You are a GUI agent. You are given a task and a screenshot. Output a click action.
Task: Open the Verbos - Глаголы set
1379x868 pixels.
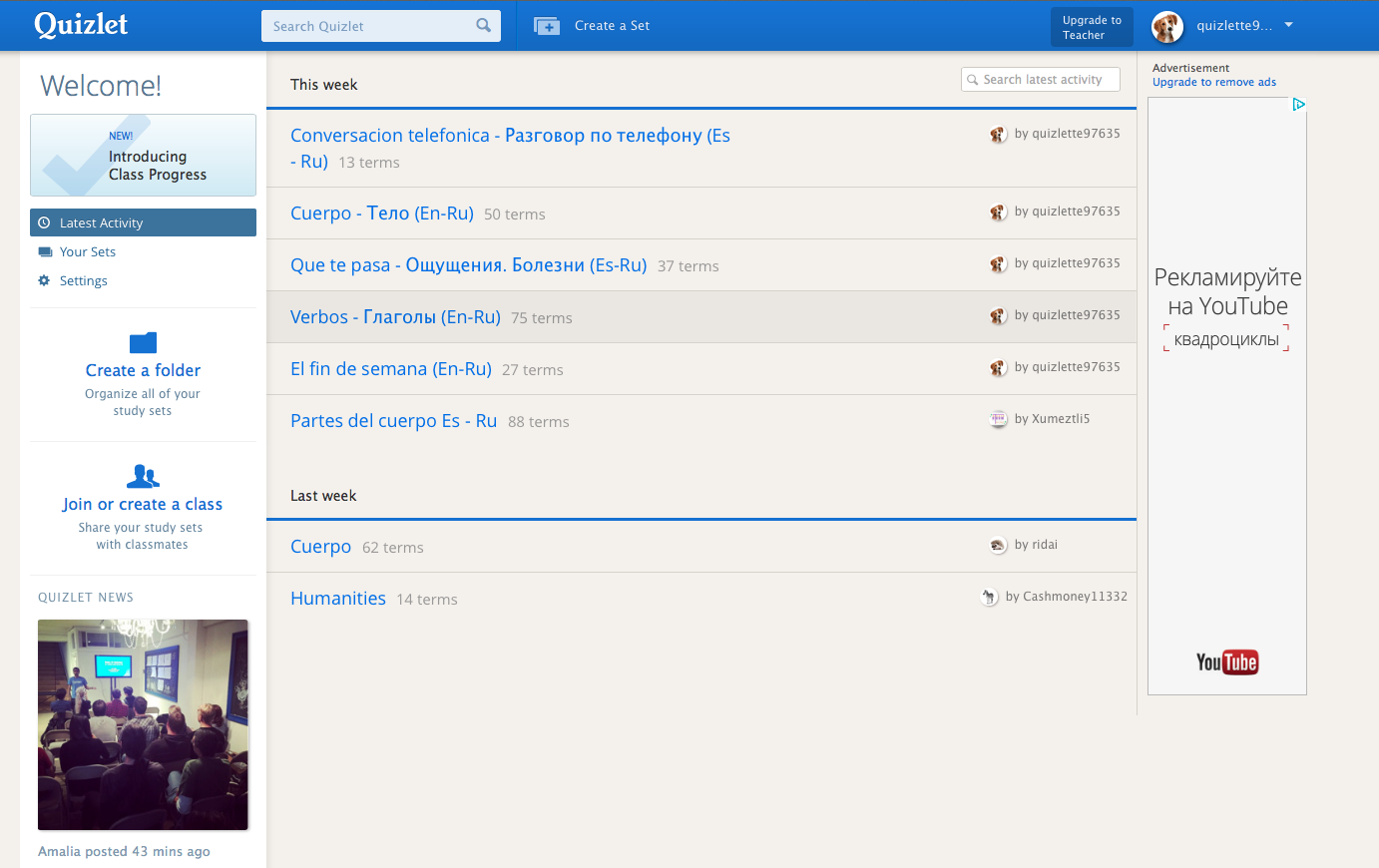tap(395, 316)
